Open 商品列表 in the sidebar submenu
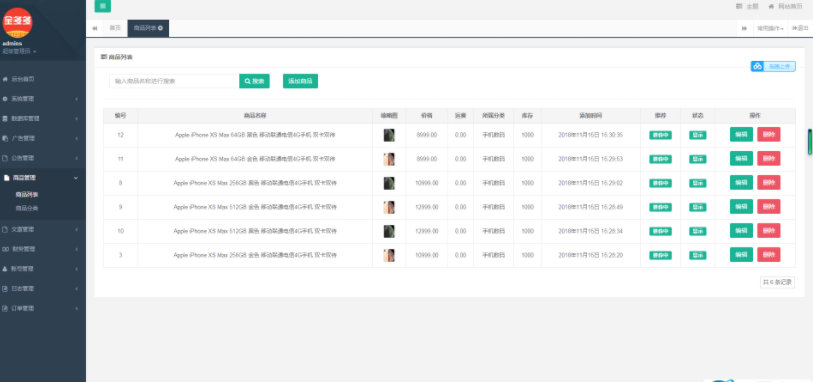813x382 pixels. coord(26,195)
